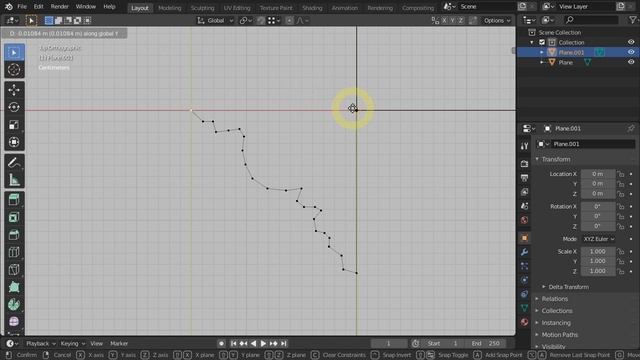Expand the Delta Transform panel
Viewport: 640px width, 360px height.
[568, 287]
